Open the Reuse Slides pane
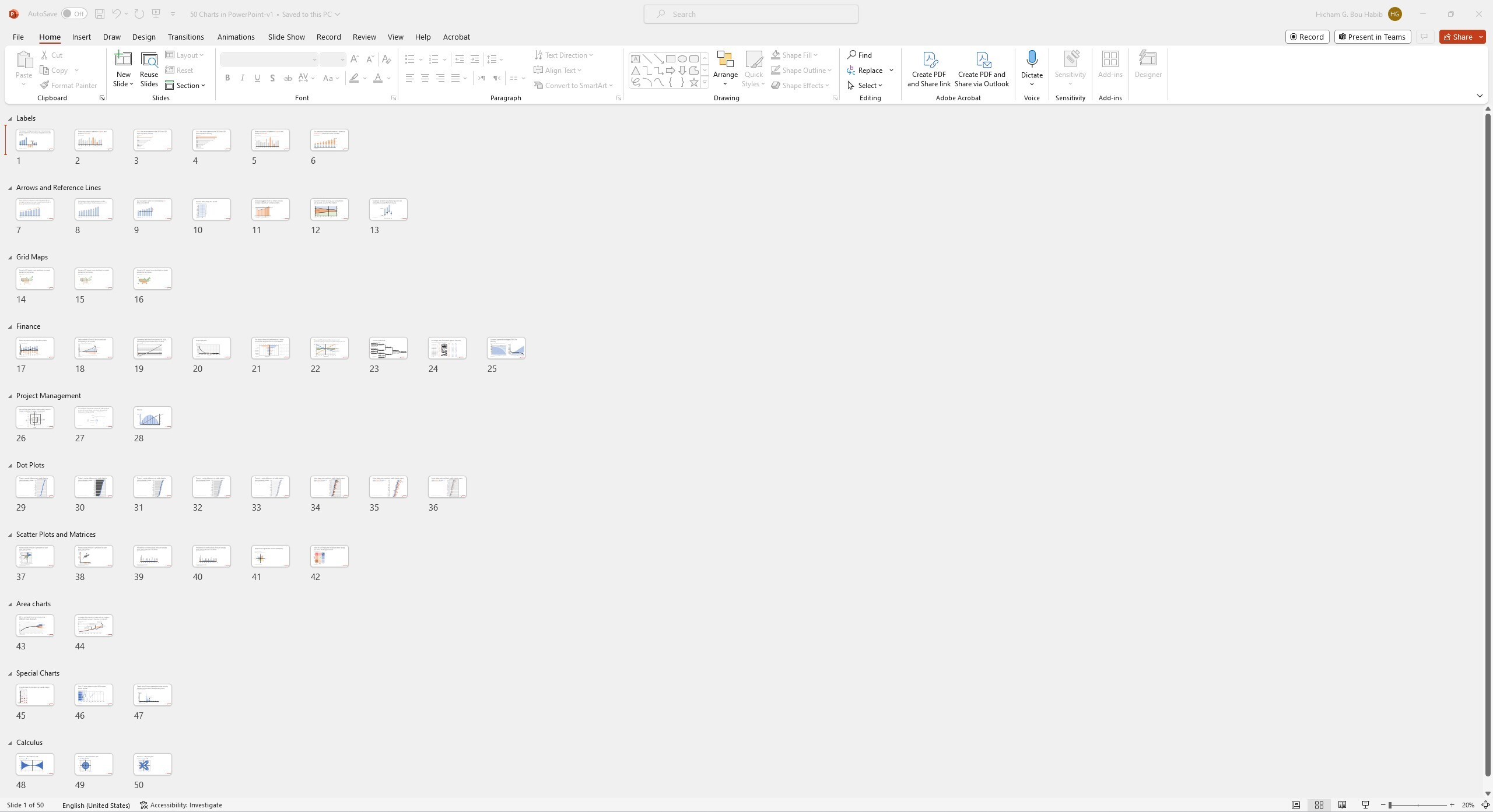This screenshot has height=812, width=1493. [x=149, y=69]
